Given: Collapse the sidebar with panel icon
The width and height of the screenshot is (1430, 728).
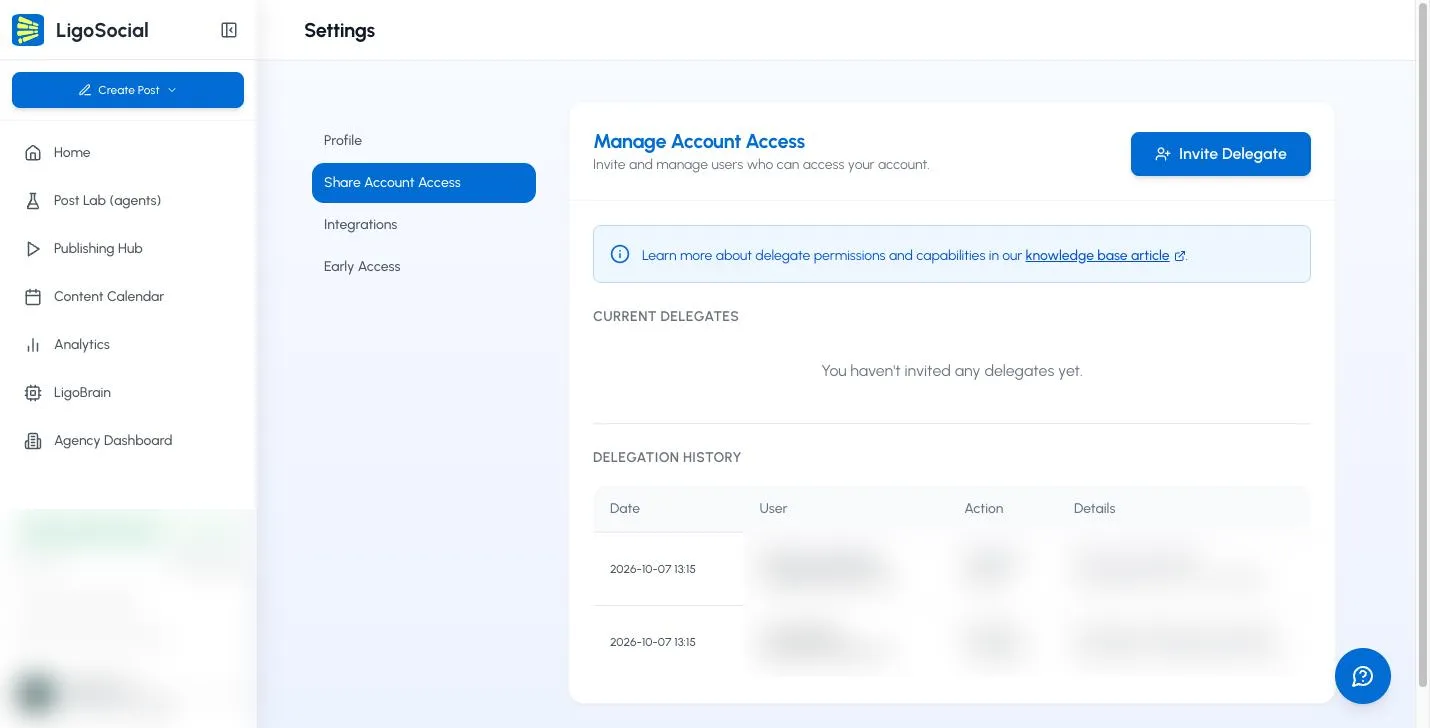Looking at the screenshot, I should [x=229, y=30].
